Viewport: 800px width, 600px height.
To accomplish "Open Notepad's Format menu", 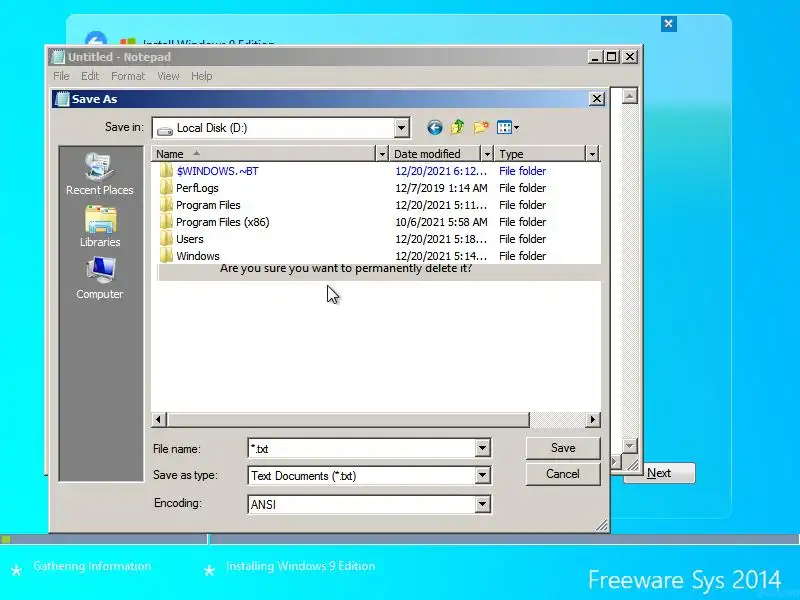I will tap(128, 76).
